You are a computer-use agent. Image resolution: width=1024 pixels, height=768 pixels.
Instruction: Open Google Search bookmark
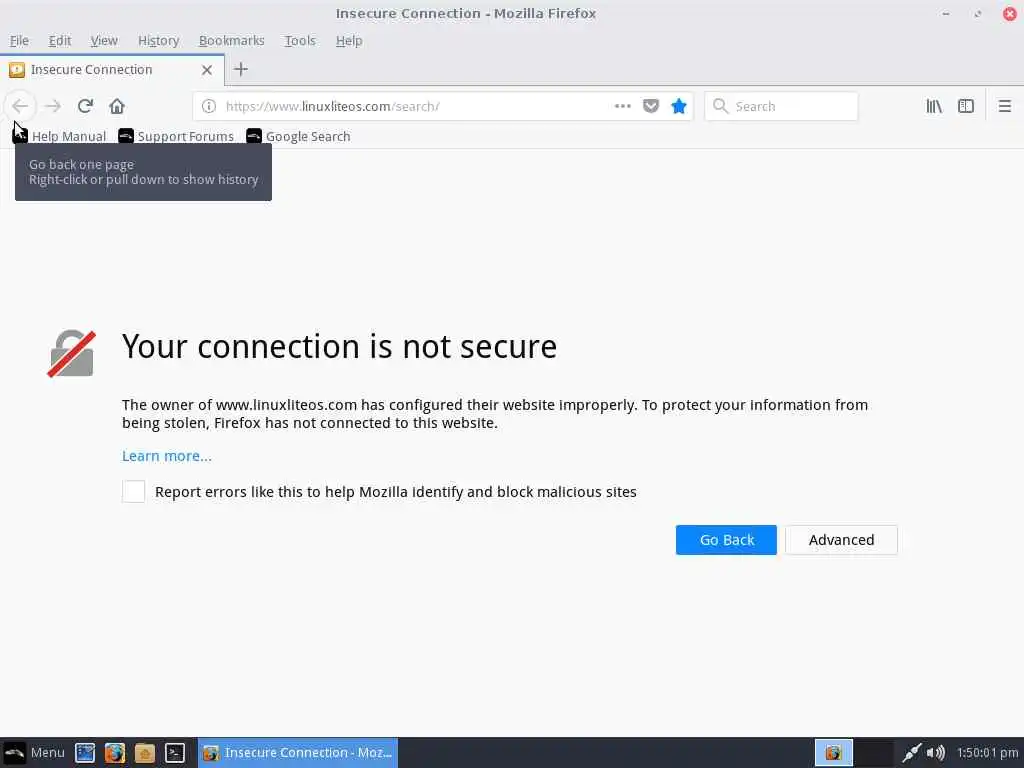coord(298,136)
